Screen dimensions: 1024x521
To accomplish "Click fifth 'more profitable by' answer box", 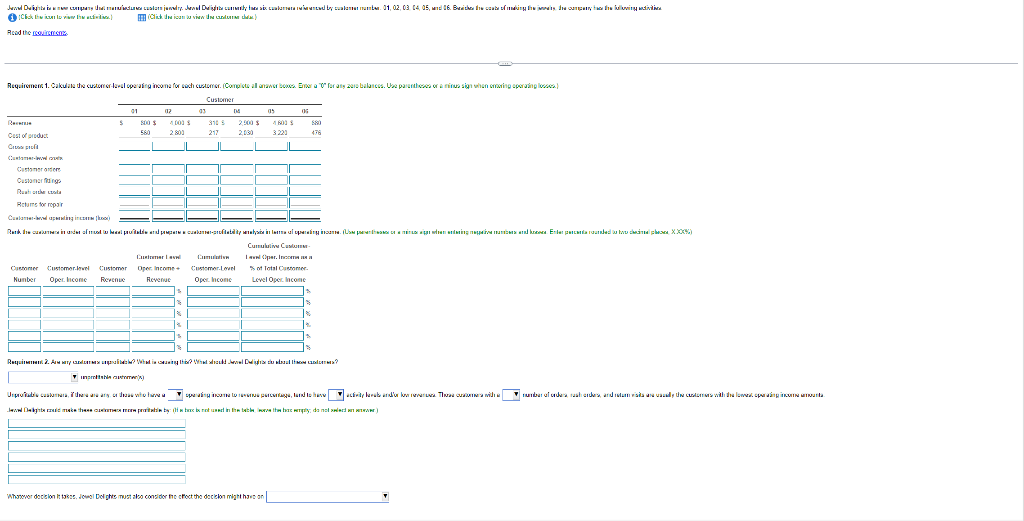I will [97, 467].
